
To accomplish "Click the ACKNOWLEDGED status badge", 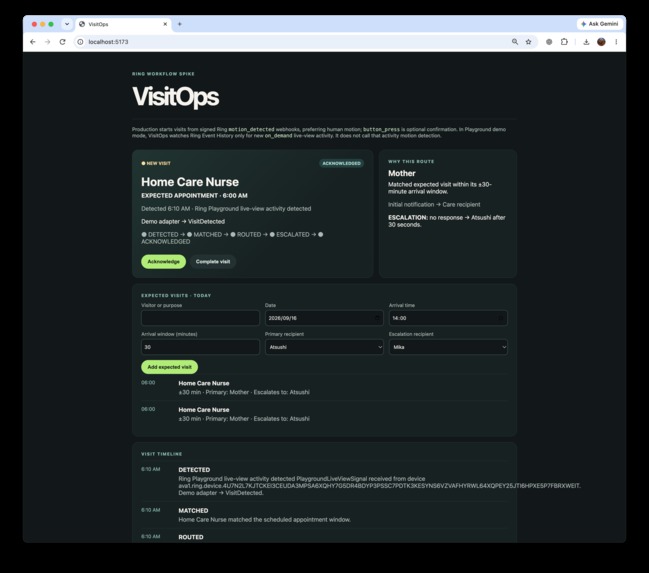I will [341, 163].
